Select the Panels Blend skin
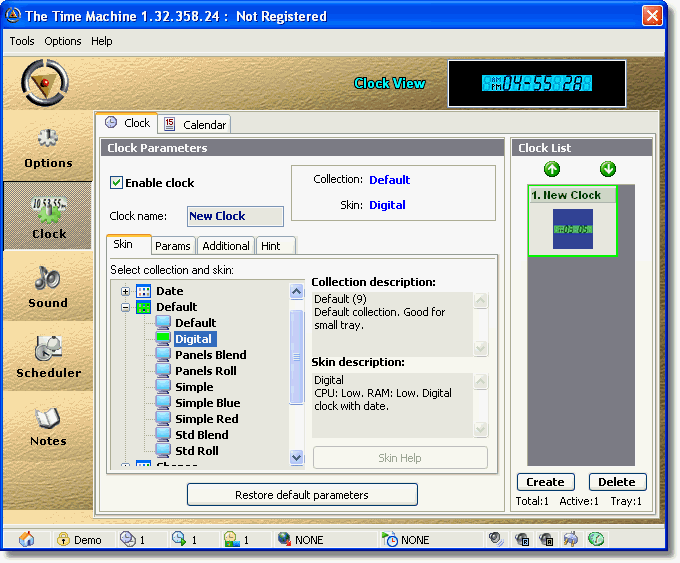Viewport: 680px width, 563px height. tap(211, 355)
